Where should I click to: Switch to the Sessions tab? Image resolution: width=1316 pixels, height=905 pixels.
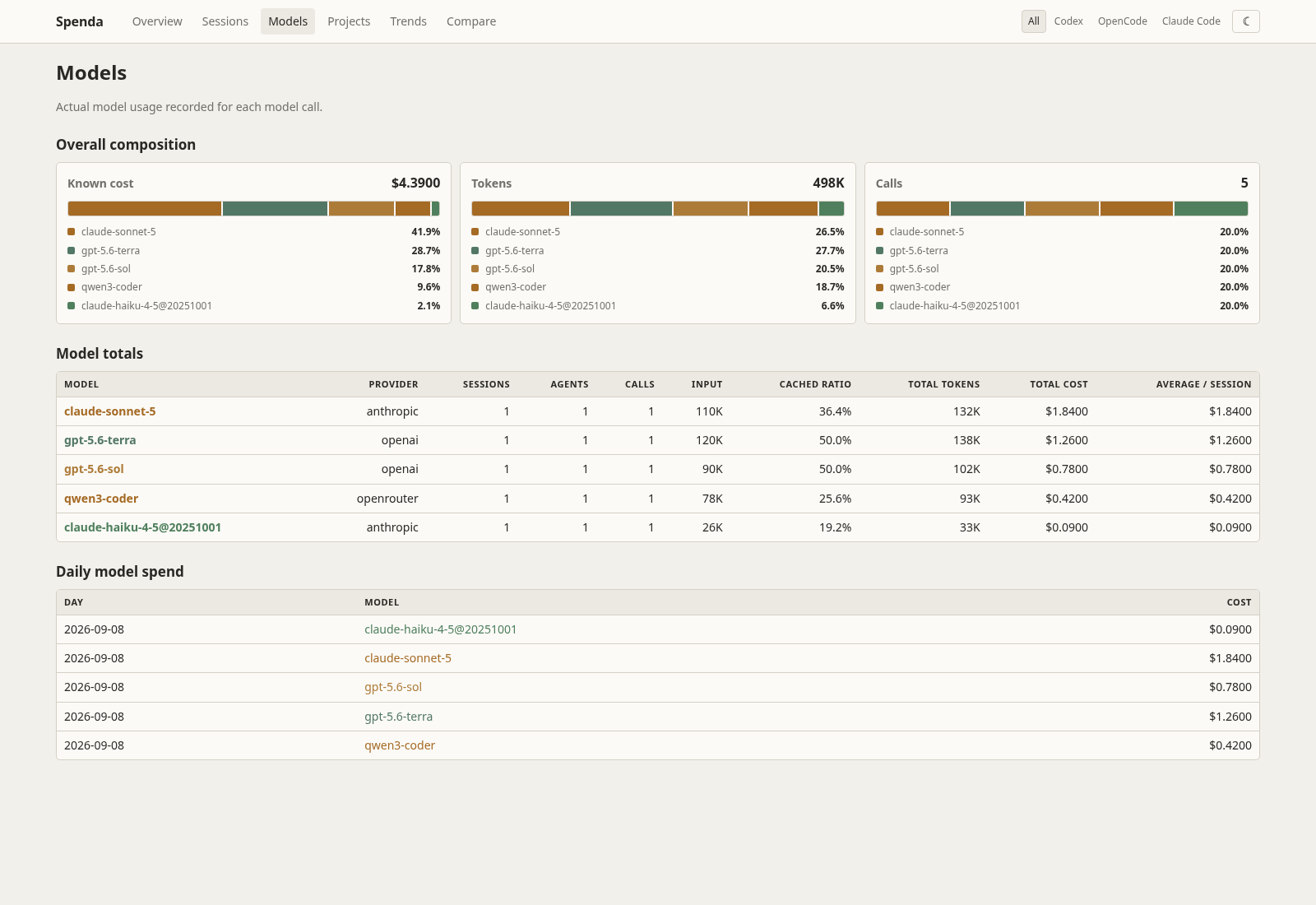[225, 21]
